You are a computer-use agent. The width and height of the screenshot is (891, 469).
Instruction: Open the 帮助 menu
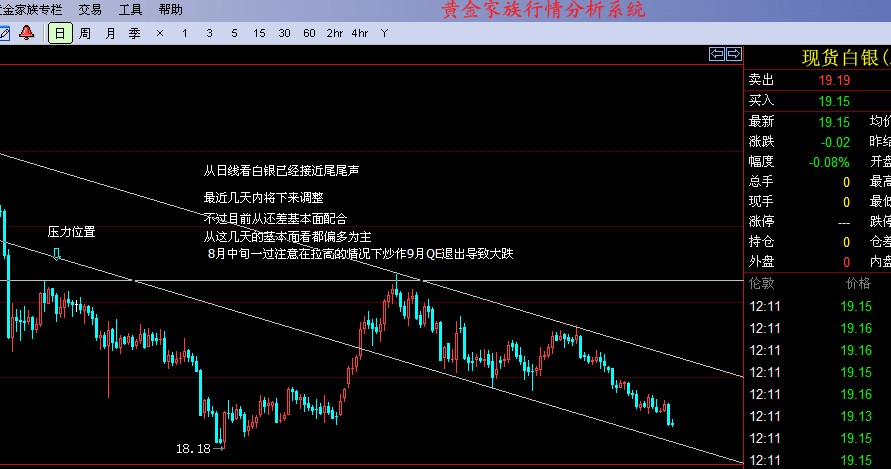(170, 10)
